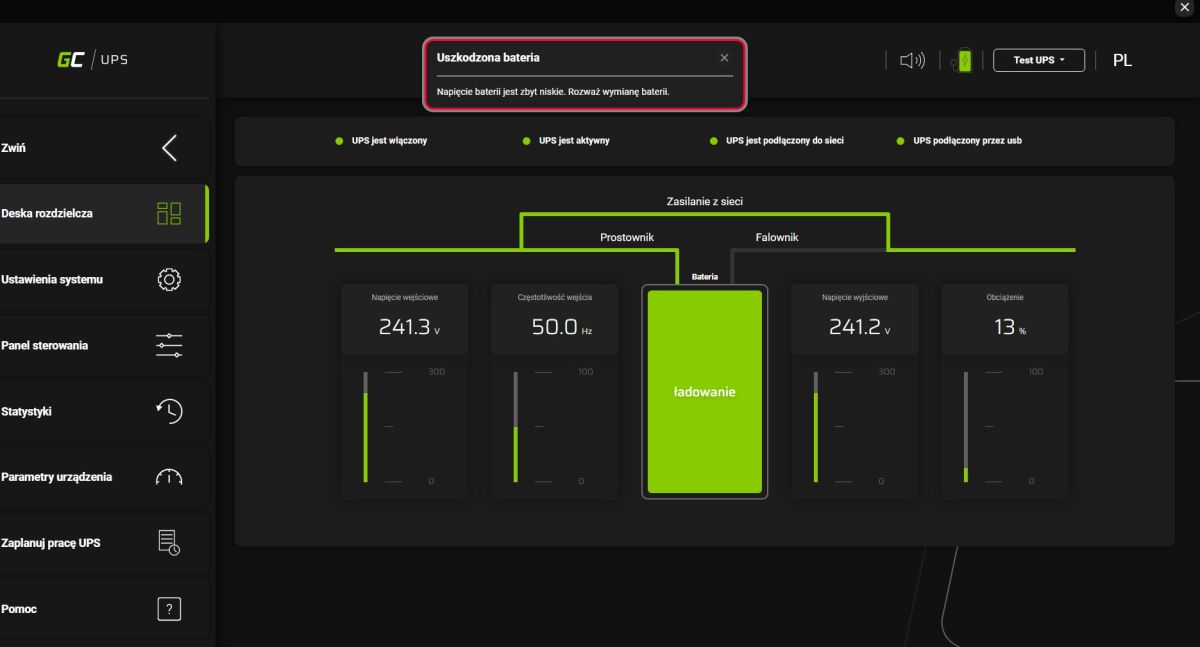Click the Napięcie wyjściowe level bar
The image size is (1200, 647).
click(x=816, y=427)
